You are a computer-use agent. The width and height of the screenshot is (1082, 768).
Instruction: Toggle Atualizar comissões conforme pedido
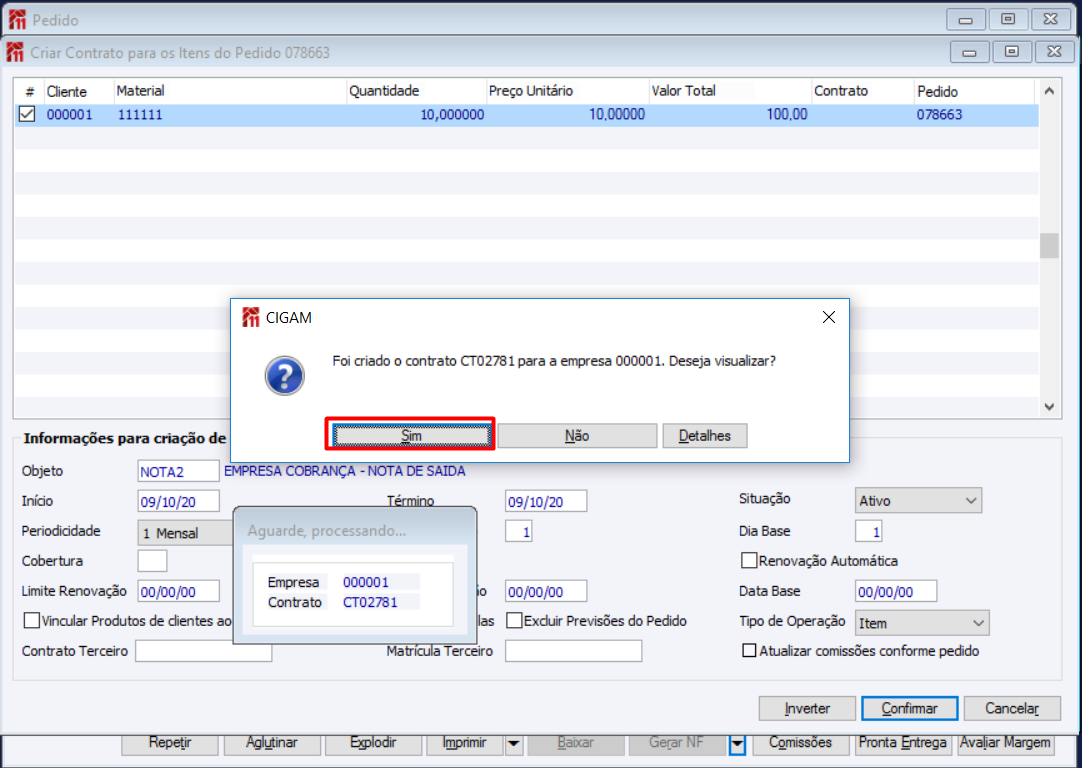pos(749,651)
